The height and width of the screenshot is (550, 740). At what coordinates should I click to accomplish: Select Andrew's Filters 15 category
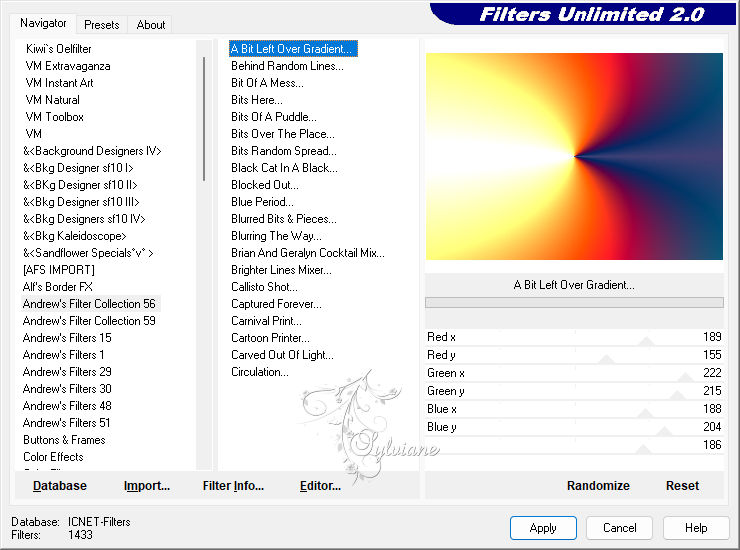[x=67, y=338]
